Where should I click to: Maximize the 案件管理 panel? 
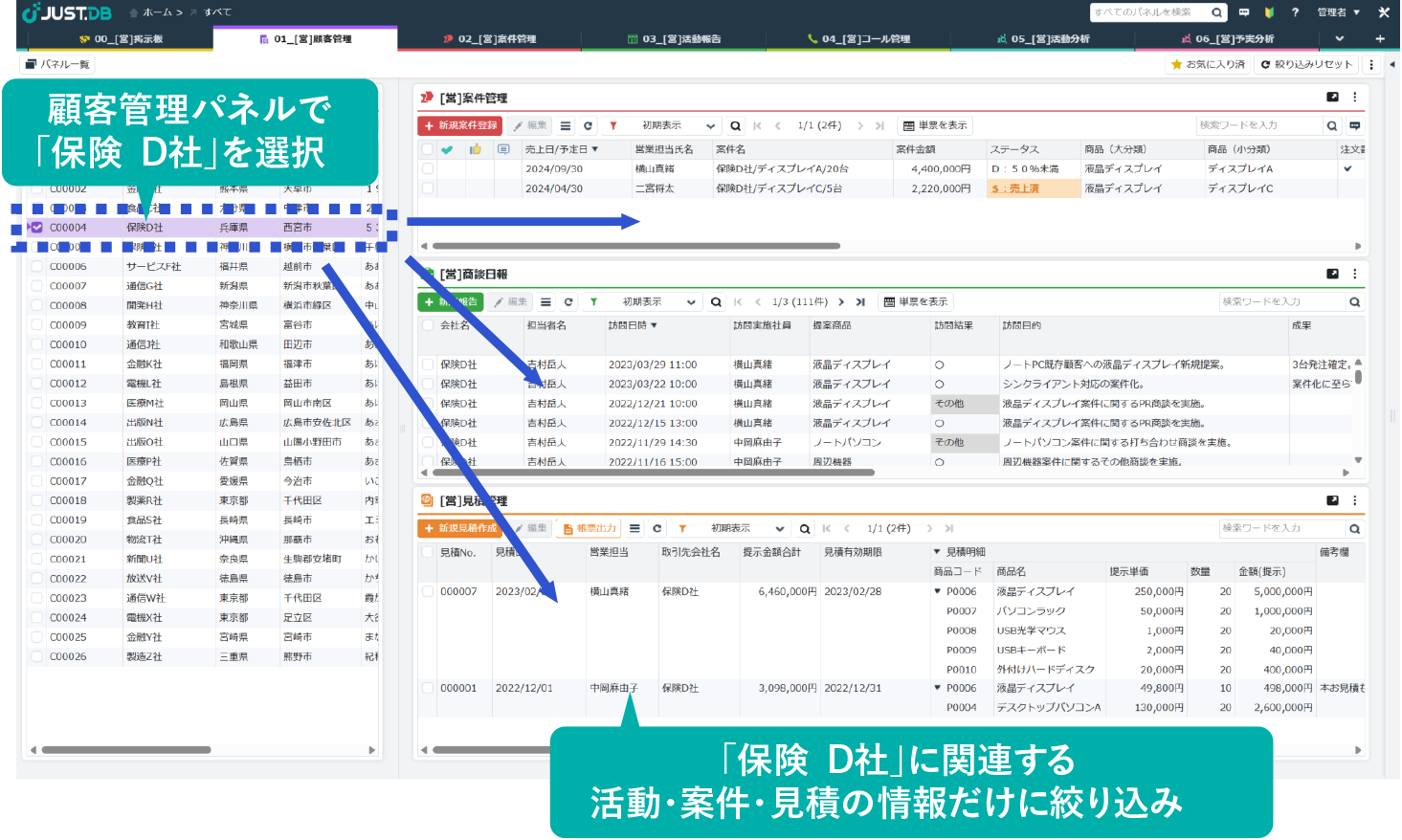tap(1332, 98)
